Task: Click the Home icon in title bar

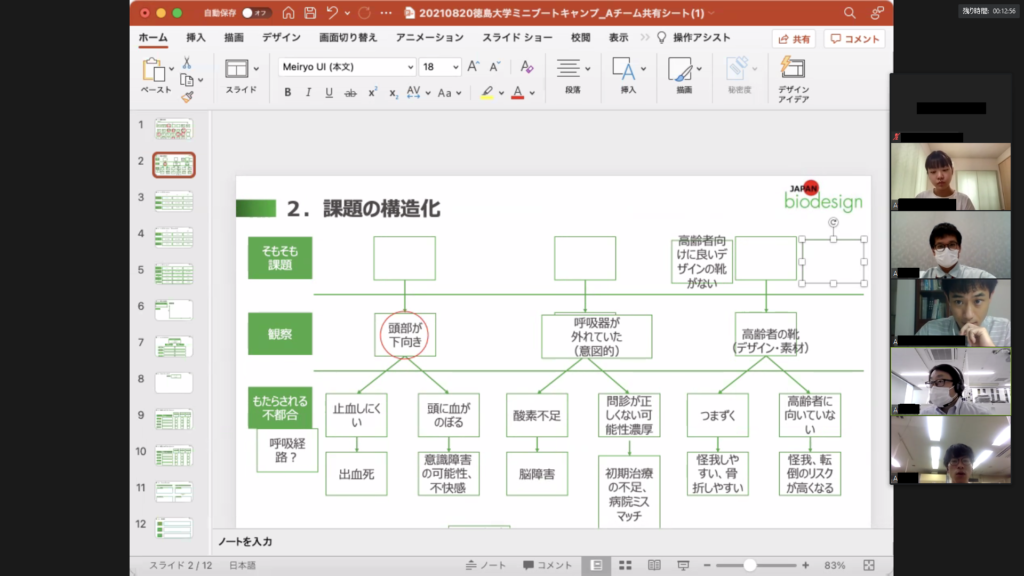Action: tap(288, 13)
